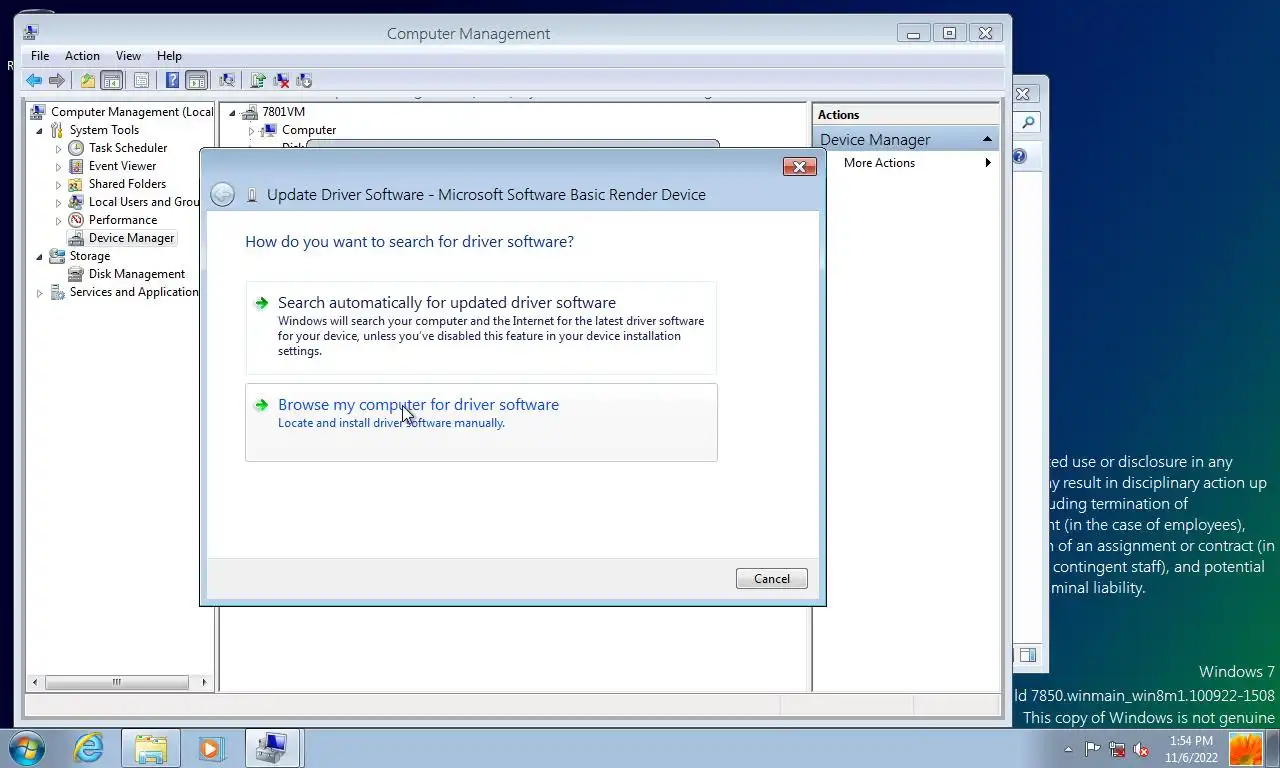Image resolution: width=1280 pixels, height=768 pixels.
Task: Open the Start menu orb
Action: pos(27,748)
